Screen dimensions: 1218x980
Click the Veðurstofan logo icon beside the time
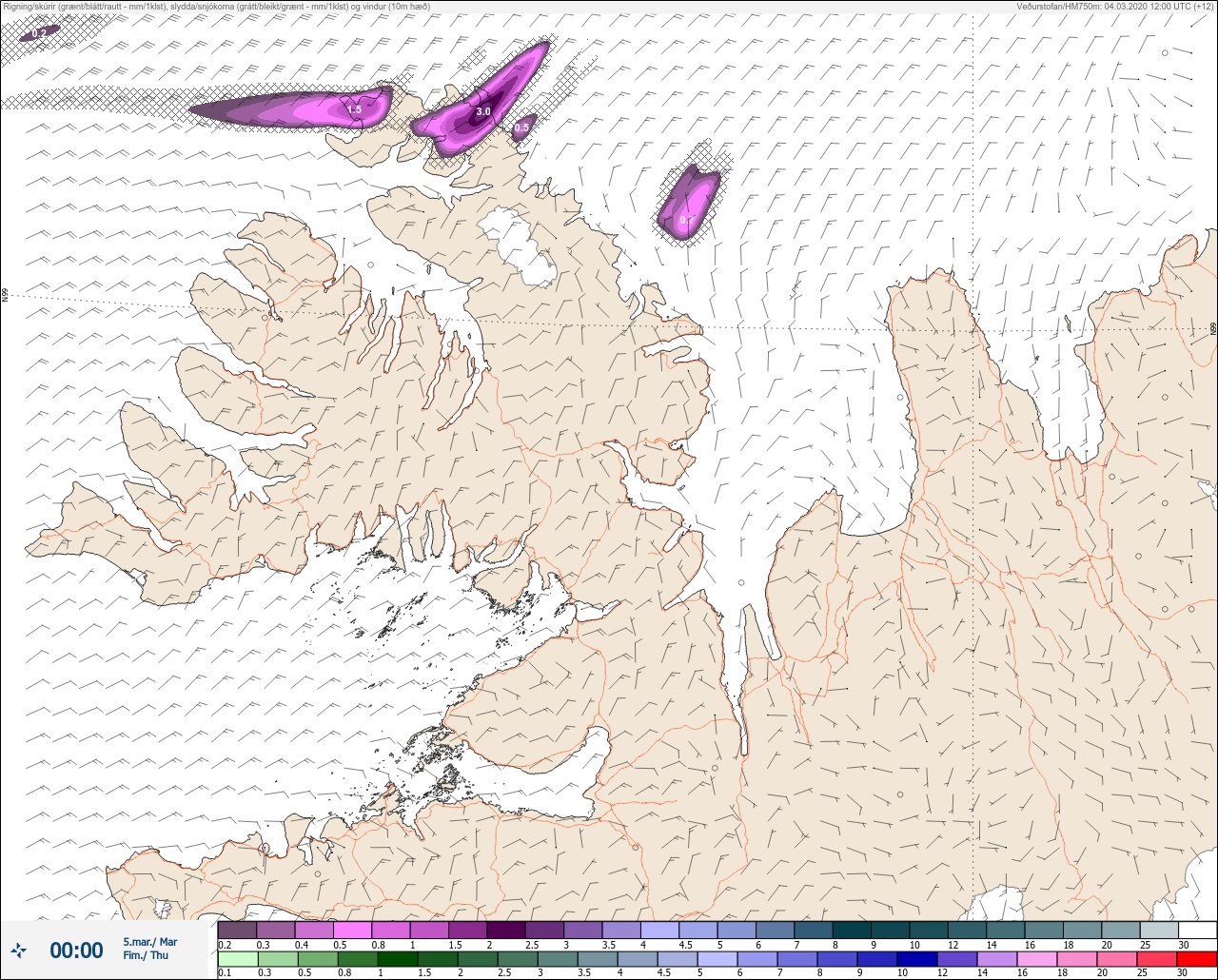(19, 949)
